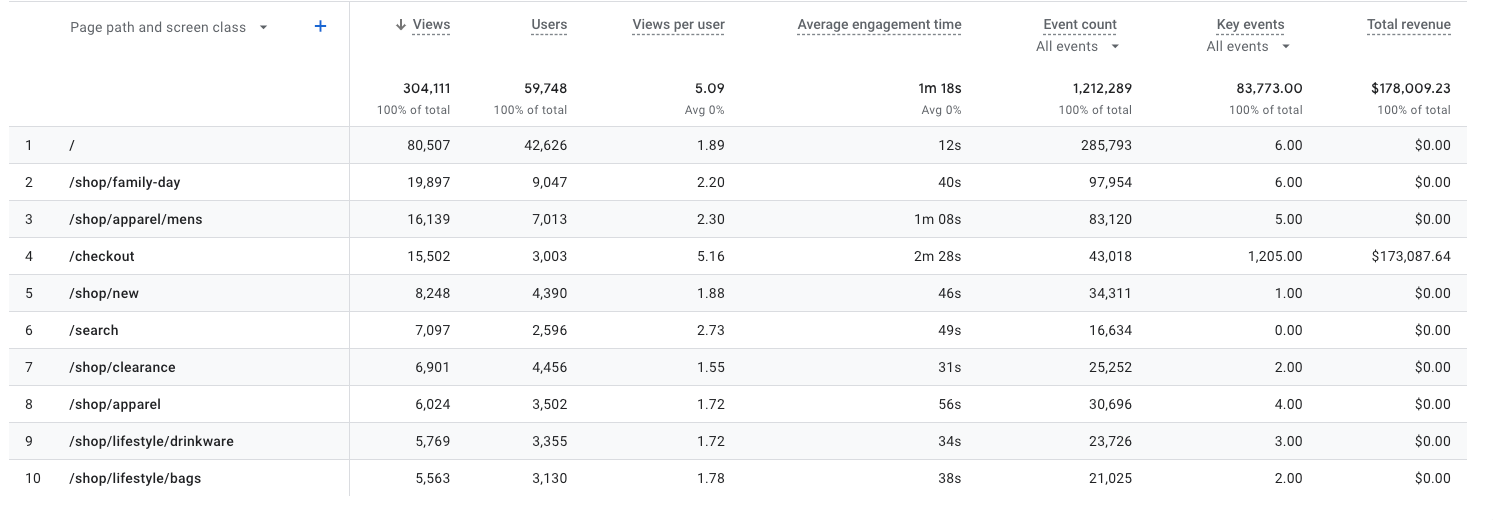1493x520 pixels.
Task: Click the /shop/new page path
Action: pos(104,294)
